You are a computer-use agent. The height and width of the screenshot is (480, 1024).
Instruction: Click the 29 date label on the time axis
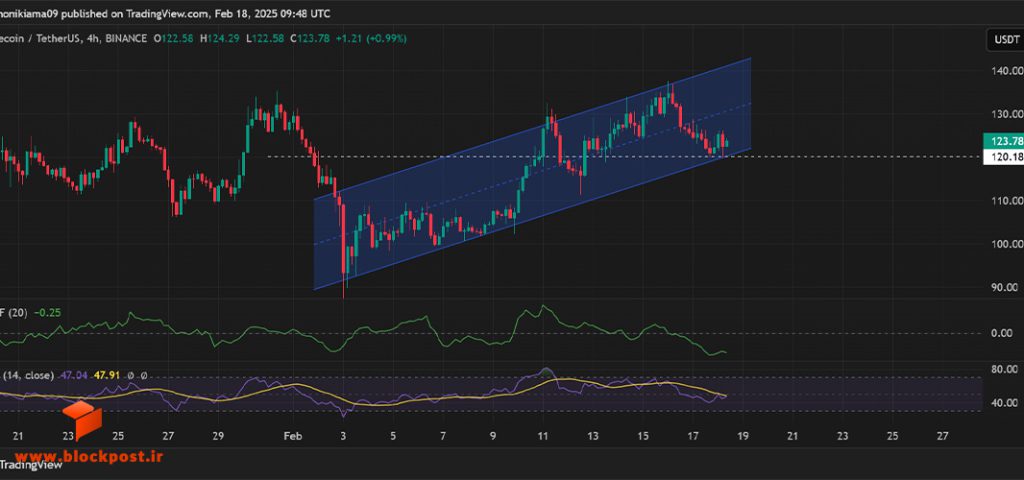click(218, 436)
